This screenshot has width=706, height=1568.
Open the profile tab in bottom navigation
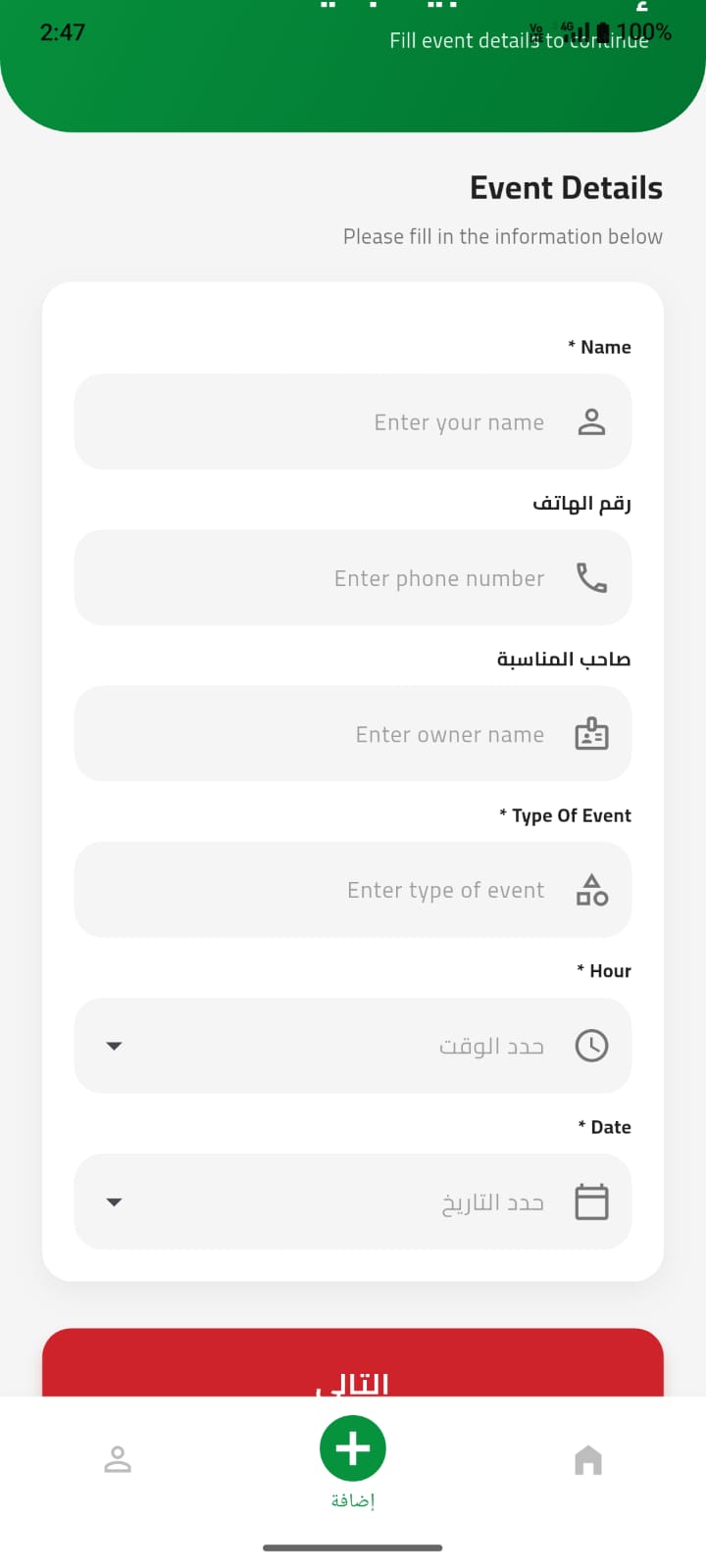click(x=118, y=1460)
